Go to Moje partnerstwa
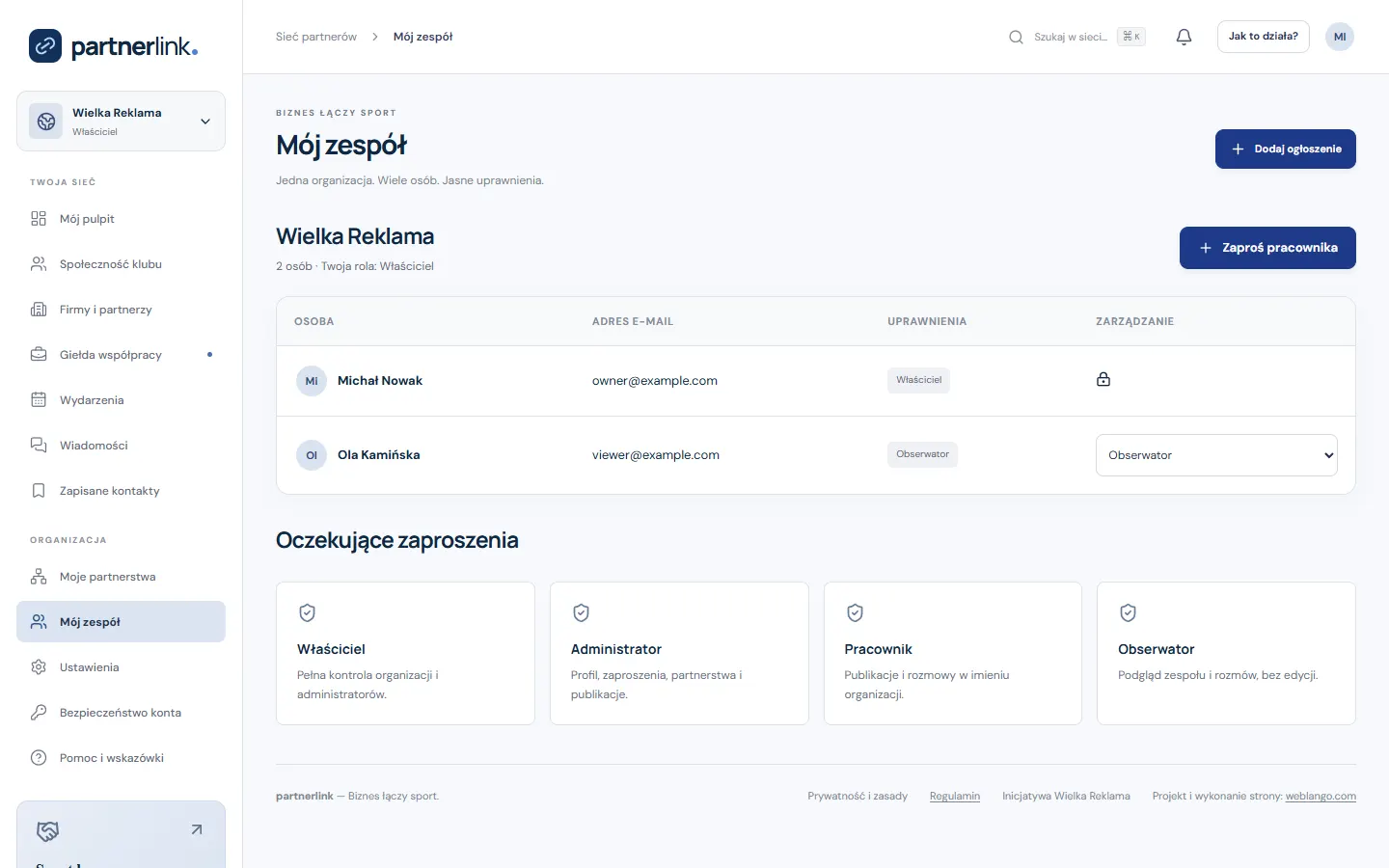This screenshot has height=868, width=1389. (121, 577)
